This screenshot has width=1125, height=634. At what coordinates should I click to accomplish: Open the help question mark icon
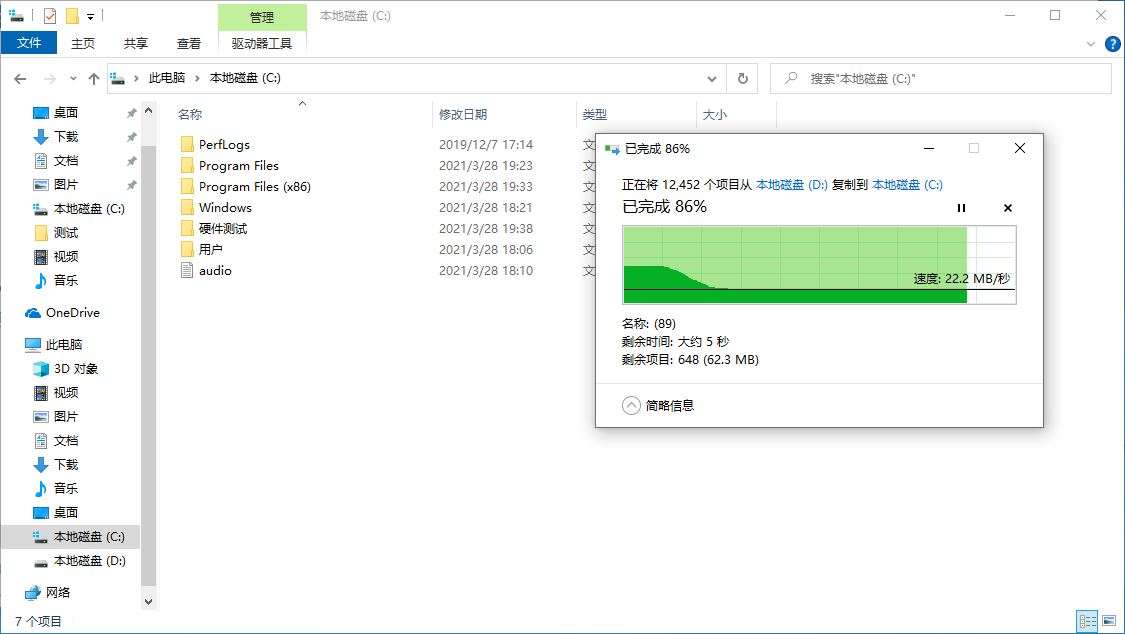1113,44
